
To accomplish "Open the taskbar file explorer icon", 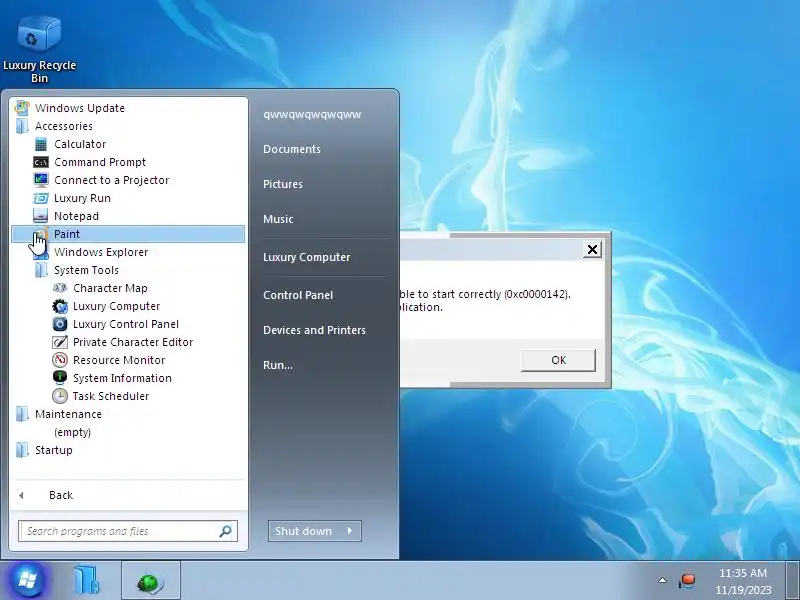I will [87, 580].
